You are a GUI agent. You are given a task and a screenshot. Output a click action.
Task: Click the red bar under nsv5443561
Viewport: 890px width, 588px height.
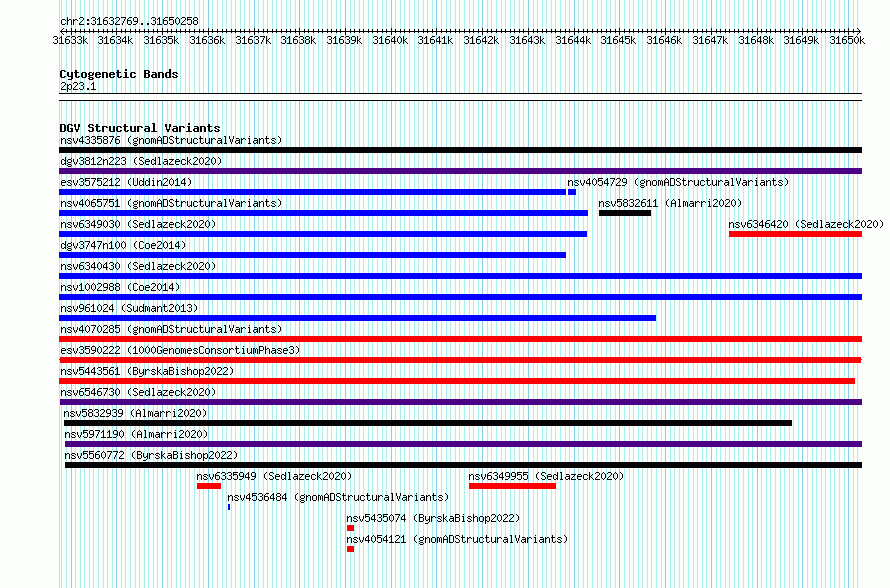(457, 381)
